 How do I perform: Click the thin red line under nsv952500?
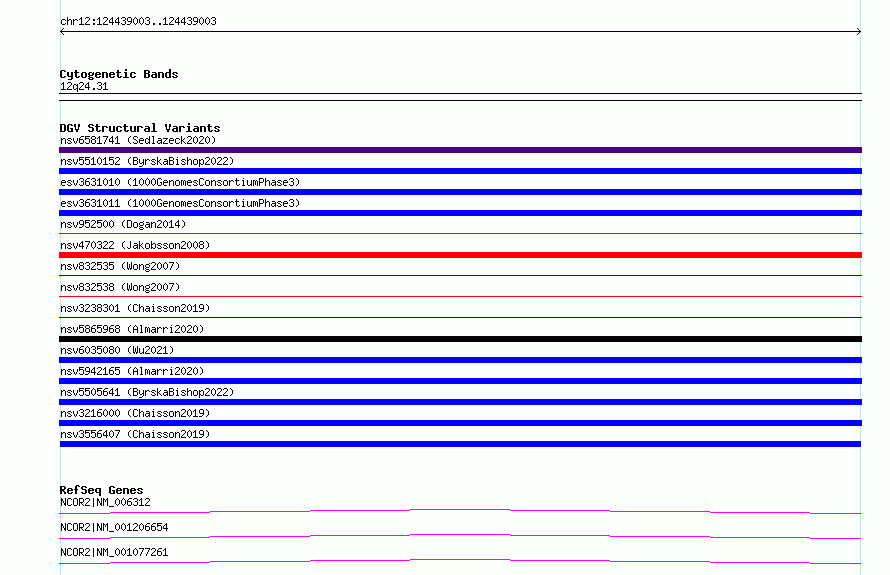point(460,233)
